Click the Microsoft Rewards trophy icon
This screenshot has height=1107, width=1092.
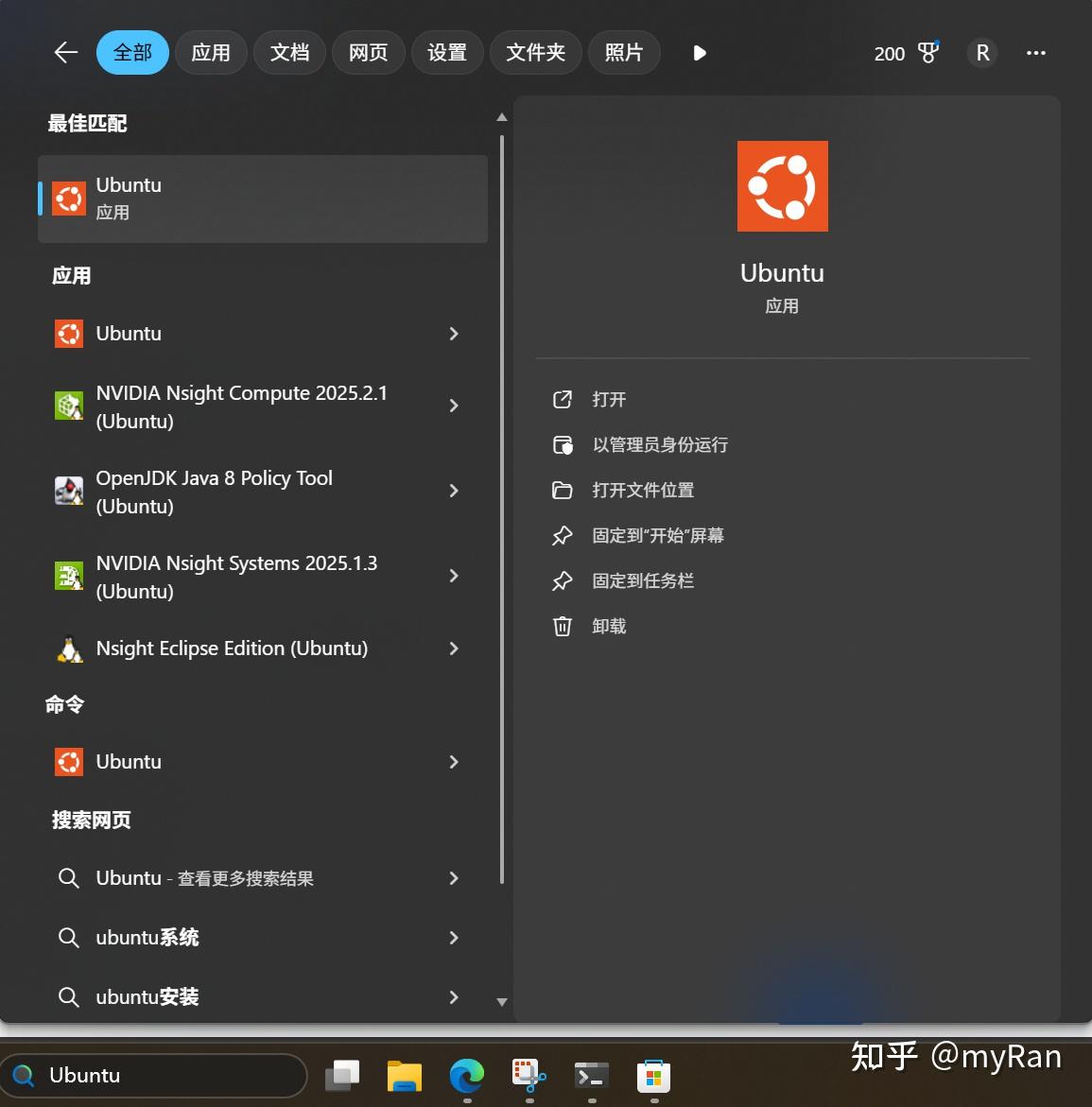[927, 53]
